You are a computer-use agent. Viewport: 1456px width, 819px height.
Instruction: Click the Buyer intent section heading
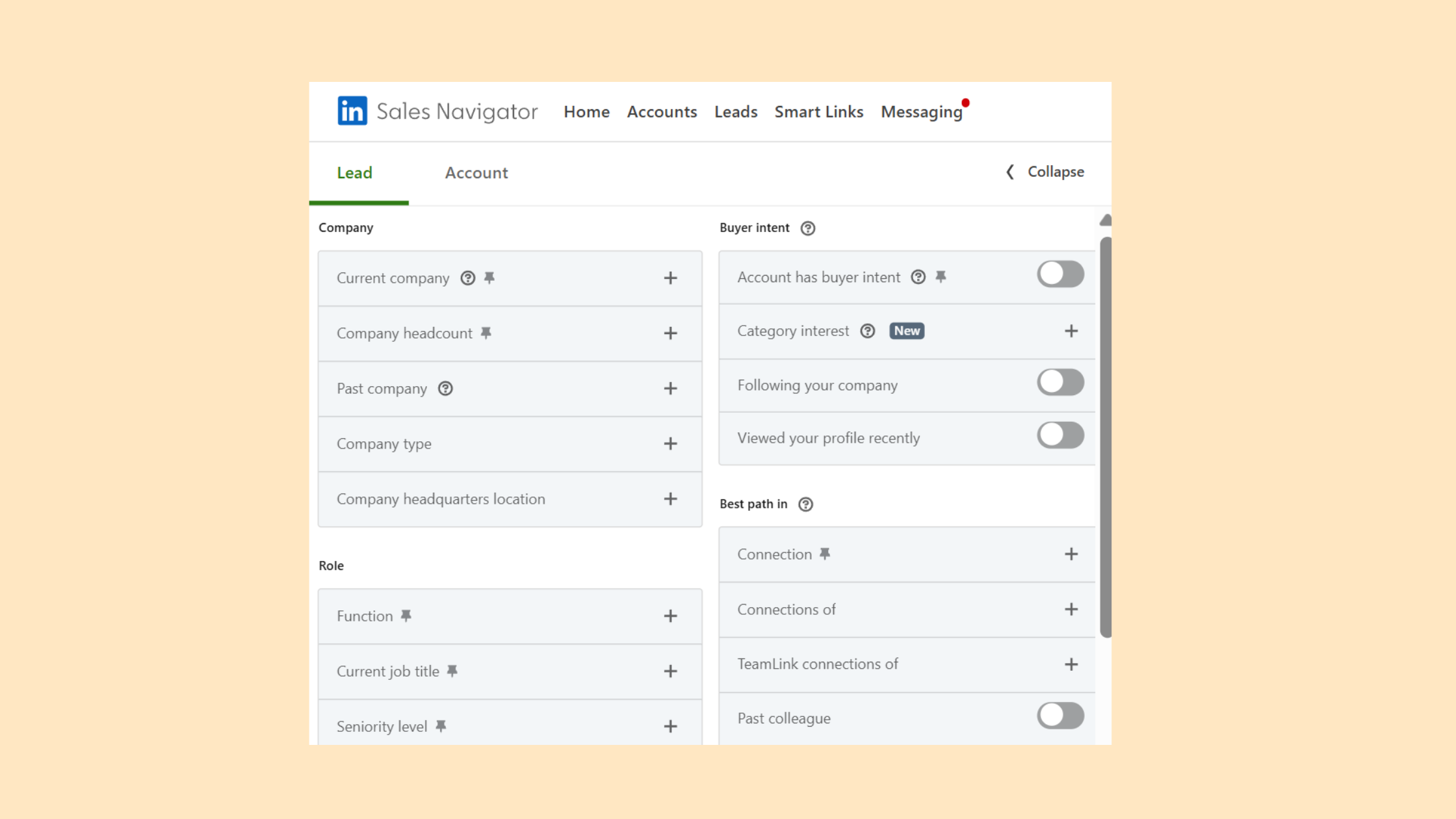(x=754, y=227)
